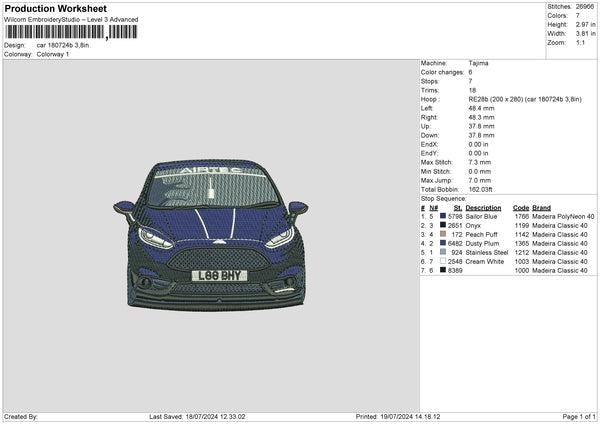Click the 'Up:' label
Image resolution: width=600 pixels, height=424 pixels.
tap(426, 126)
